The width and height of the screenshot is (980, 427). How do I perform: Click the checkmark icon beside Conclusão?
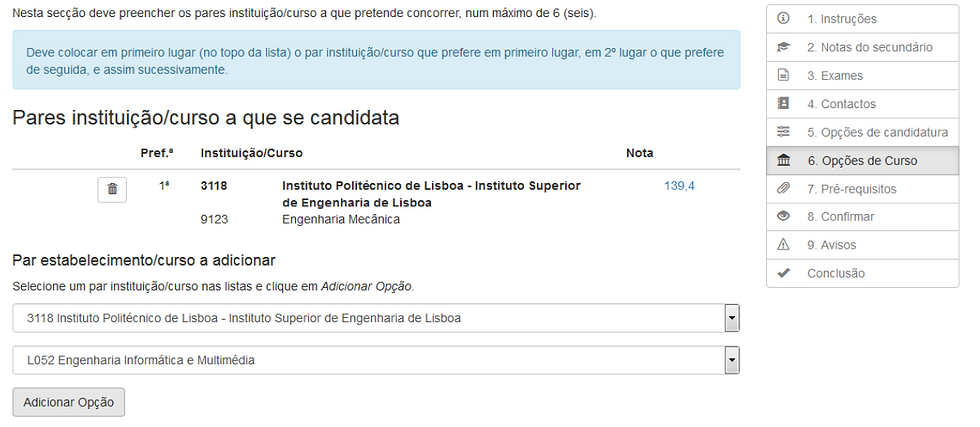784,273
